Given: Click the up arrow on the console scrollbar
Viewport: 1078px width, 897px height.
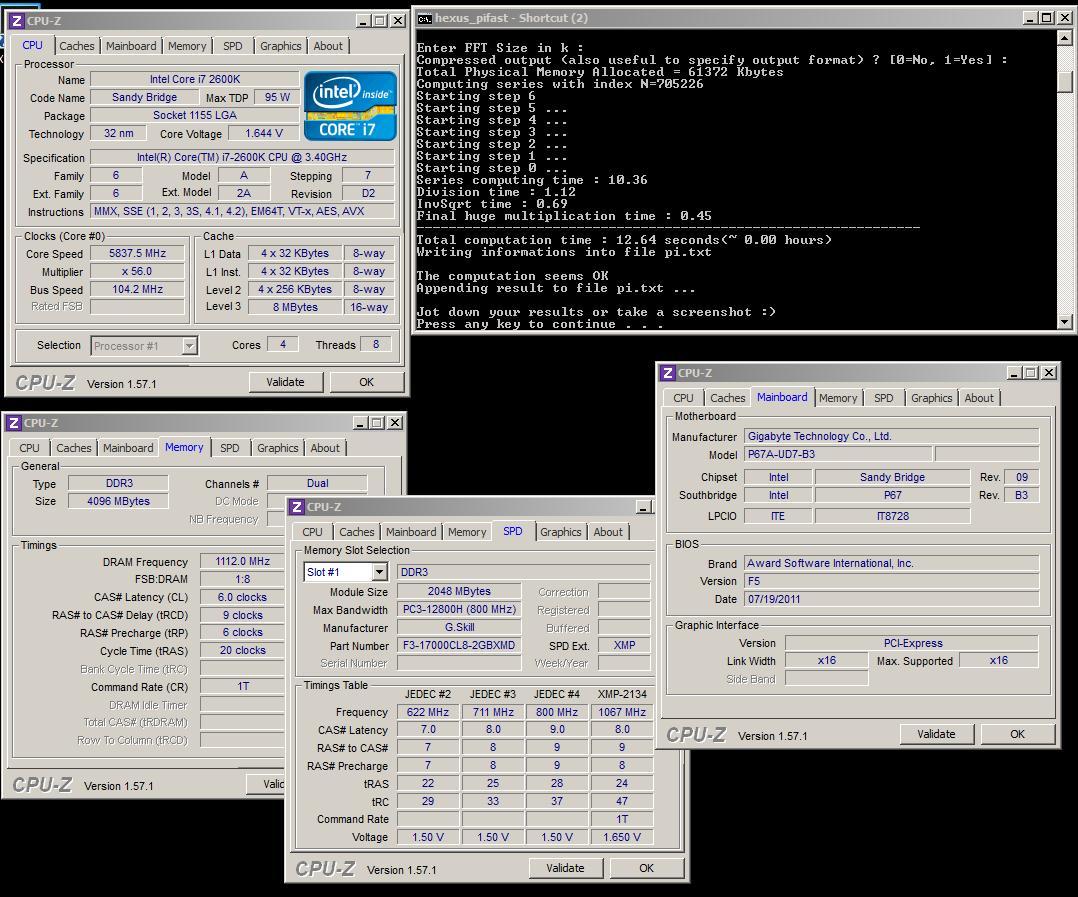Looking at the screenshot, I should click(1064, 38).
